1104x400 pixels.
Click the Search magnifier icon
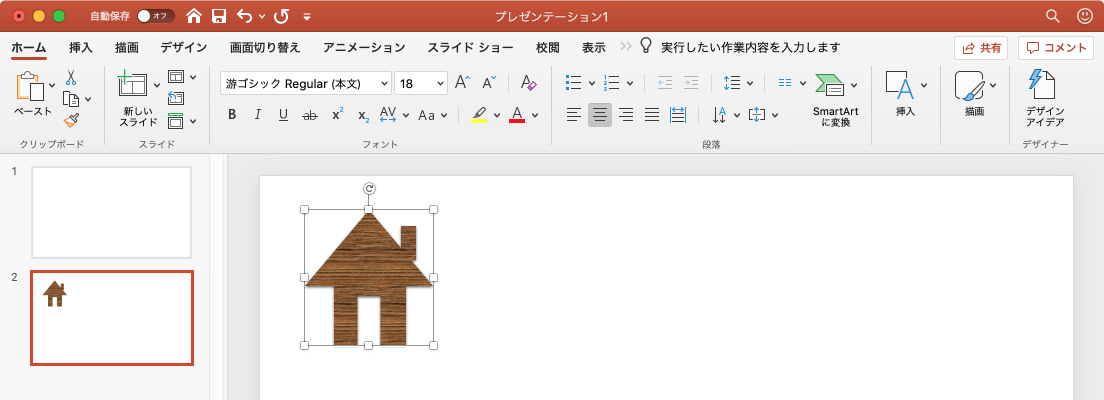(x=1052, y=17)
